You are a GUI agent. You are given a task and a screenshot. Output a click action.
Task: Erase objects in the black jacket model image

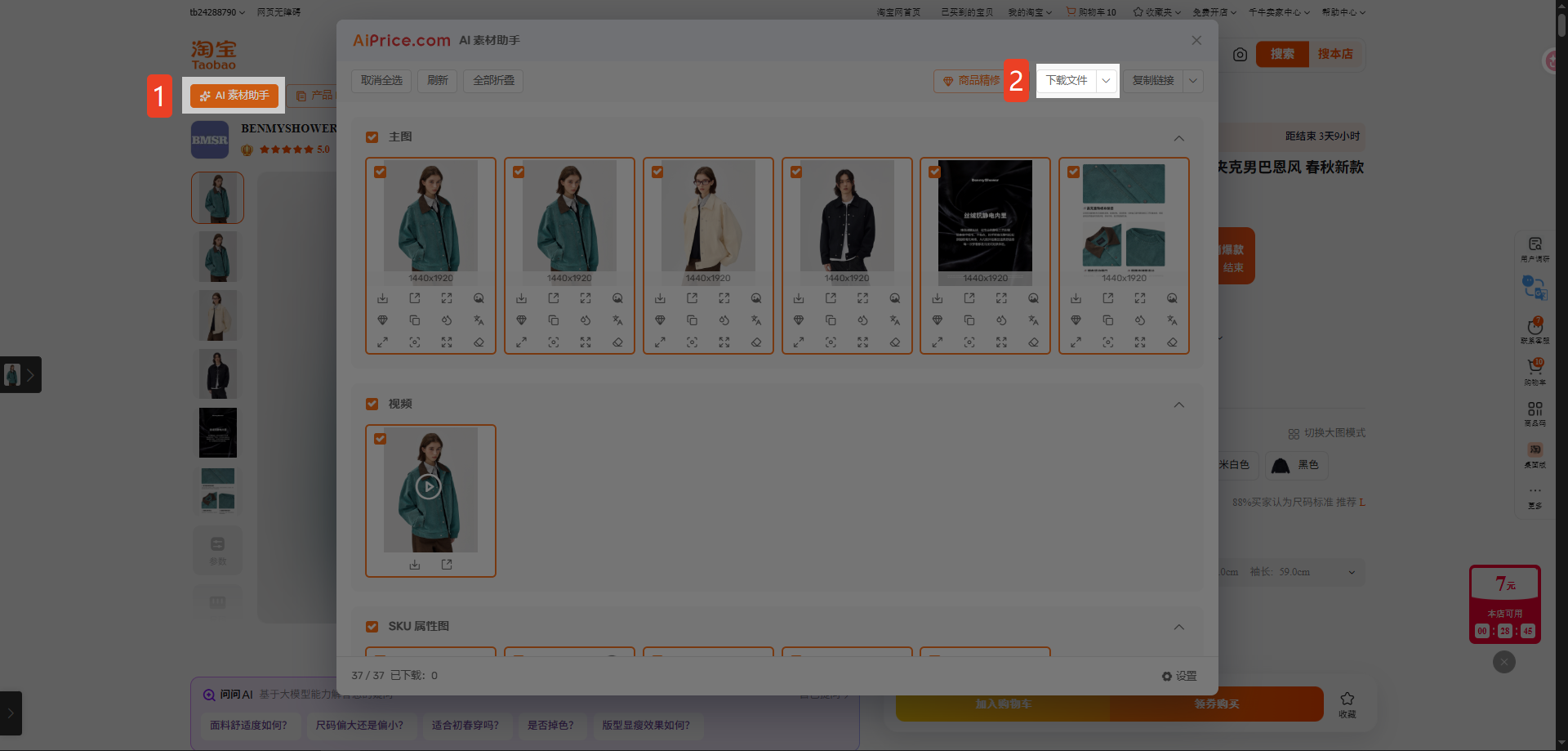(x=895, y=342)
